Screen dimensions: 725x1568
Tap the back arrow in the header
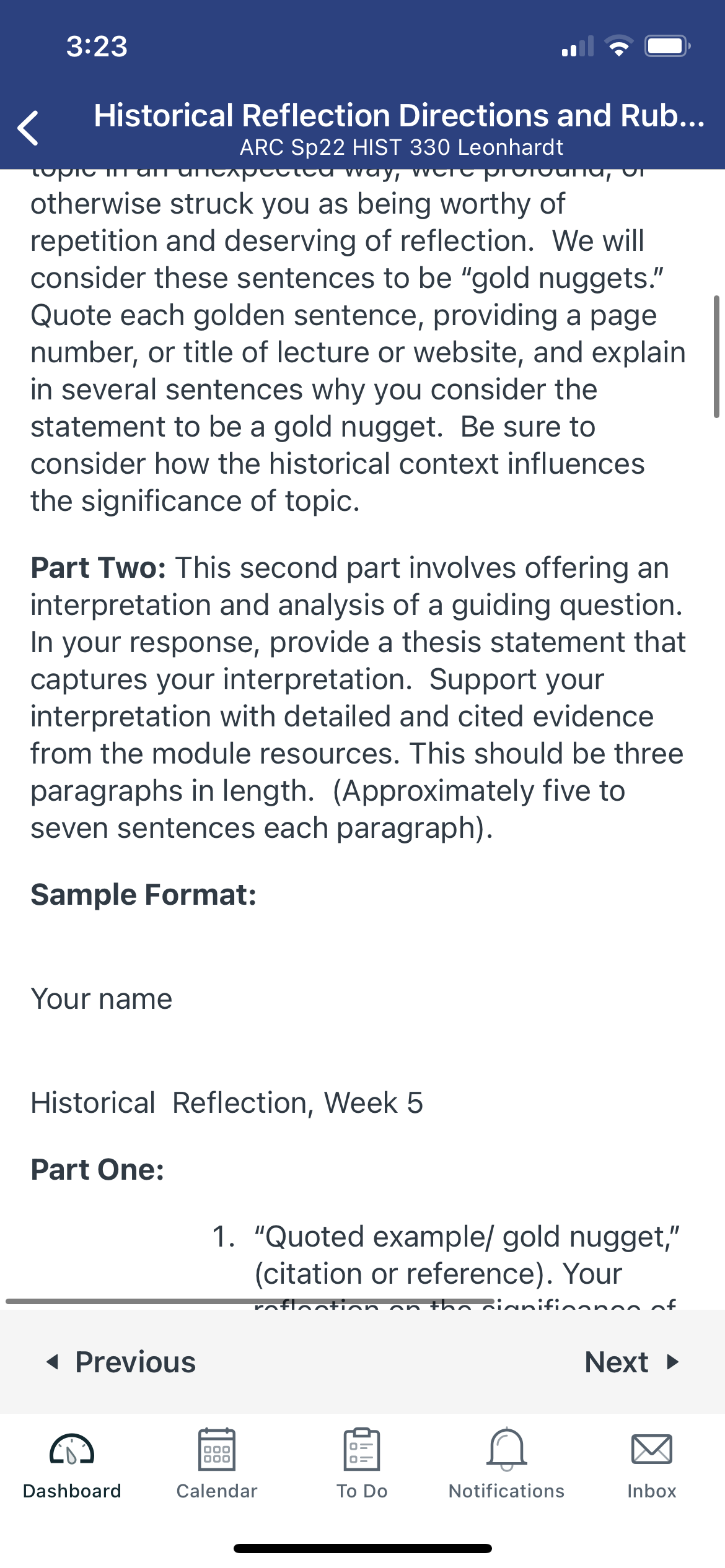pos(28,128)
